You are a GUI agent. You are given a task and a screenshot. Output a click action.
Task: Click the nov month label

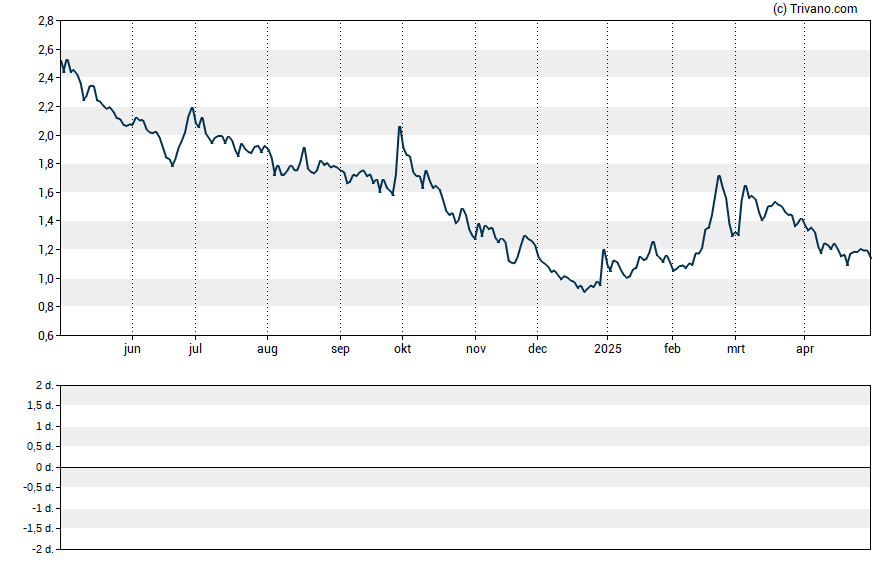476,349
